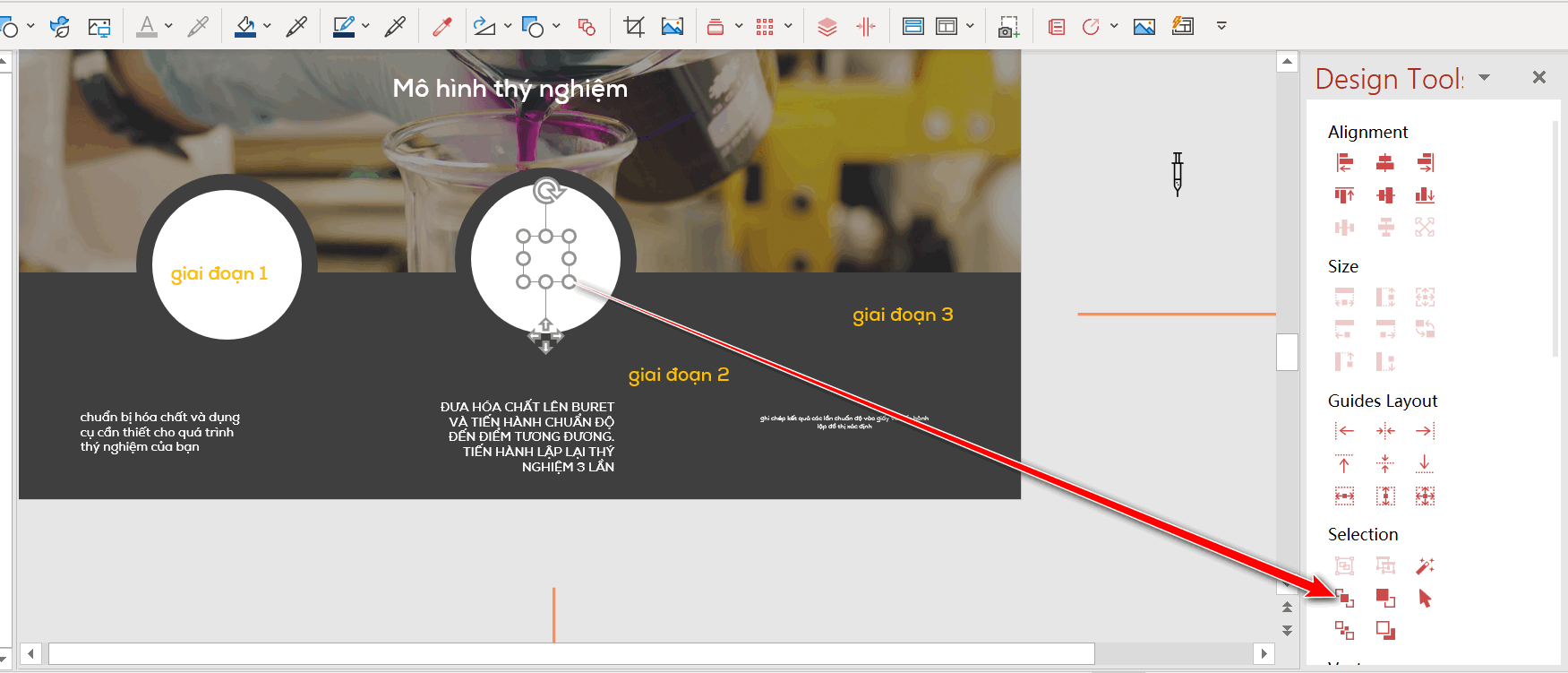The image size is (1568, 673).
Task: Click the Align Right icon in Alignment
Action: pyautogui.click(x=1426, y=162)
